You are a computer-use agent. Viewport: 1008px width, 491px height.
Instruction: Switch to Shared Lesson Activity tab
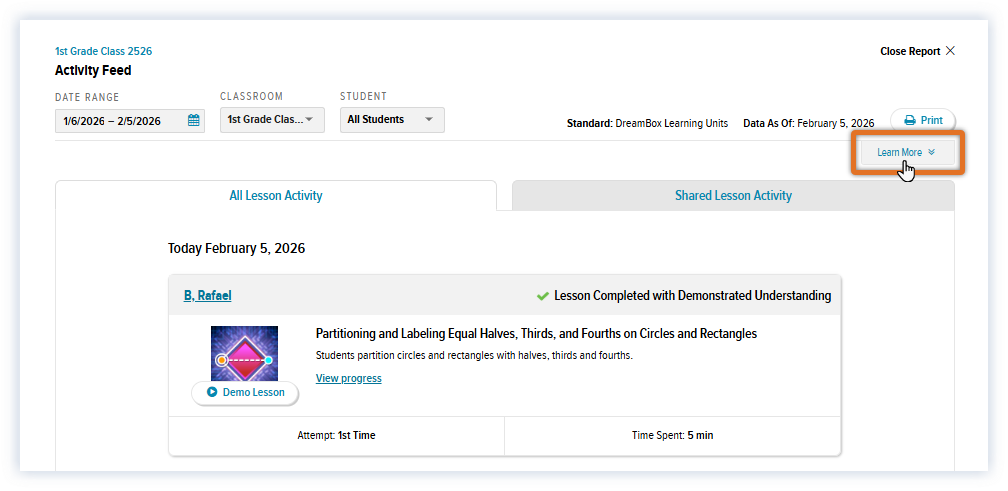click(733, 195)
